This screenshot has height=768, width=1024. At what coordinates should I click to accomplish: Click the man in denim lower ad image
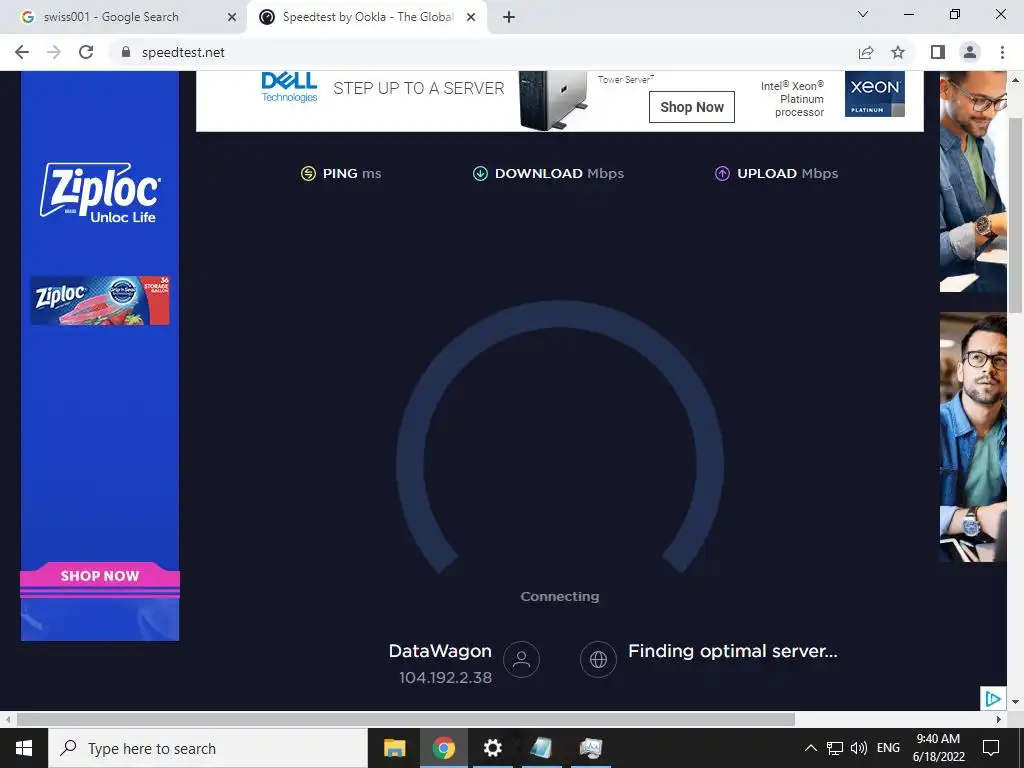[x=973, y=437]
